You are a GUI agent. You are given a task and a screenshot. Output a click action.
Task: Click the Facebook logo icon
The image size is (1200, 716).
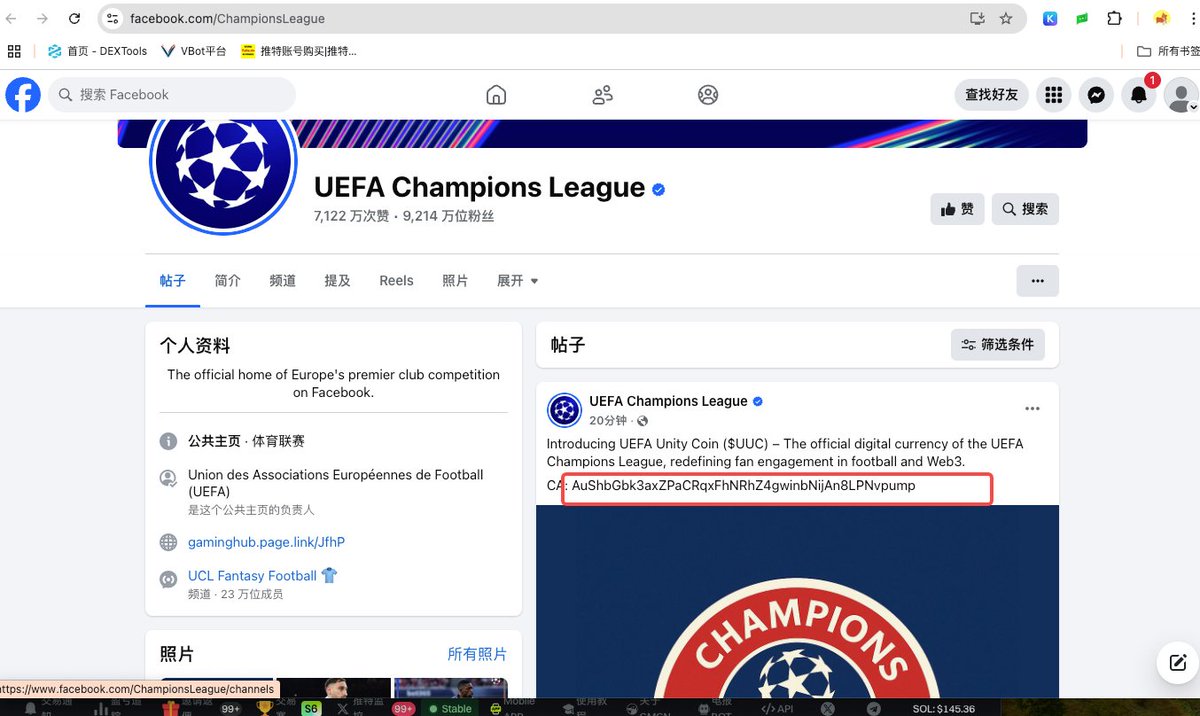(23, 95)
